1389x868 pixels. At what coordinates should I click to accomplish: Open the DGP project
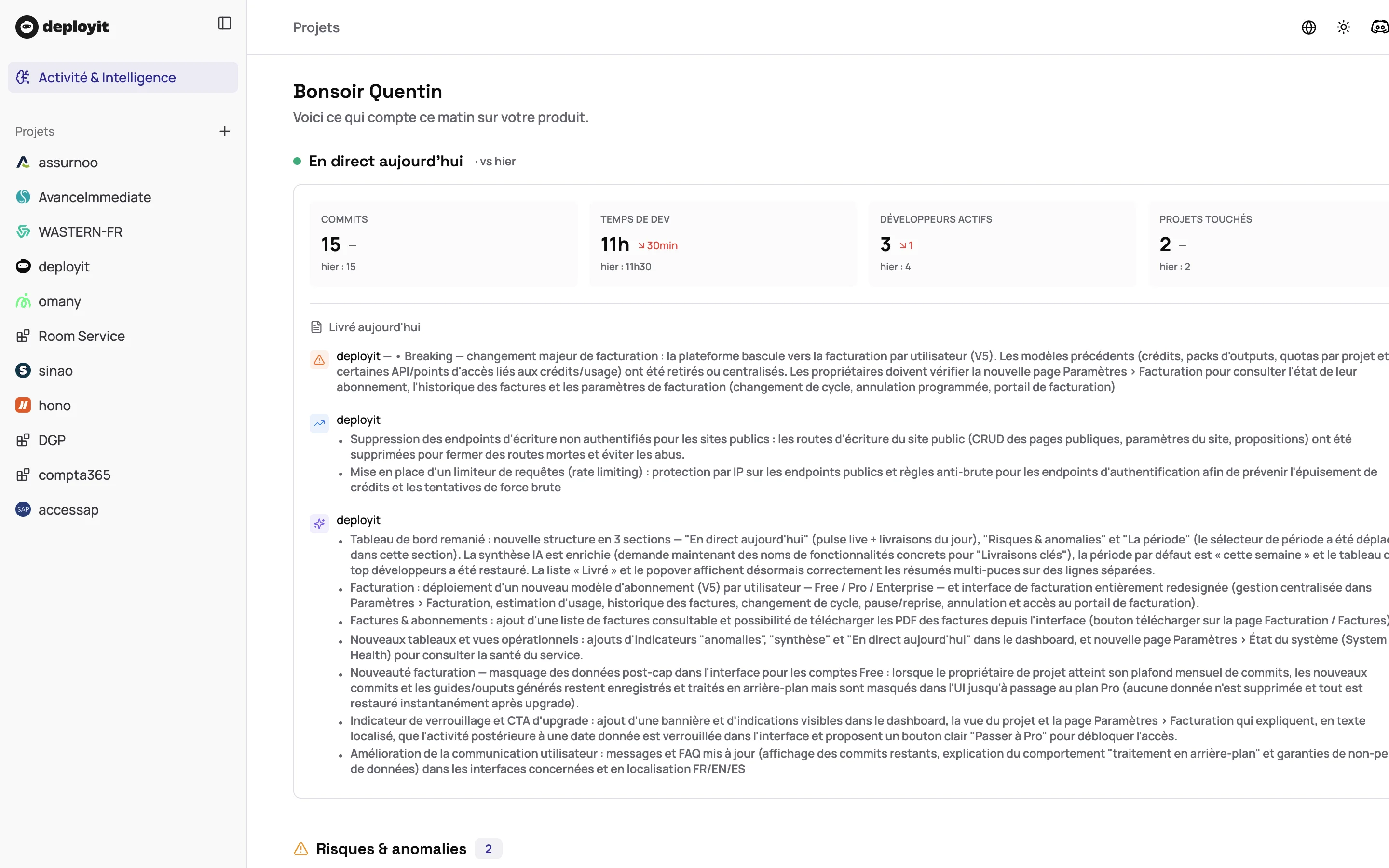click(x=52, y=440)
